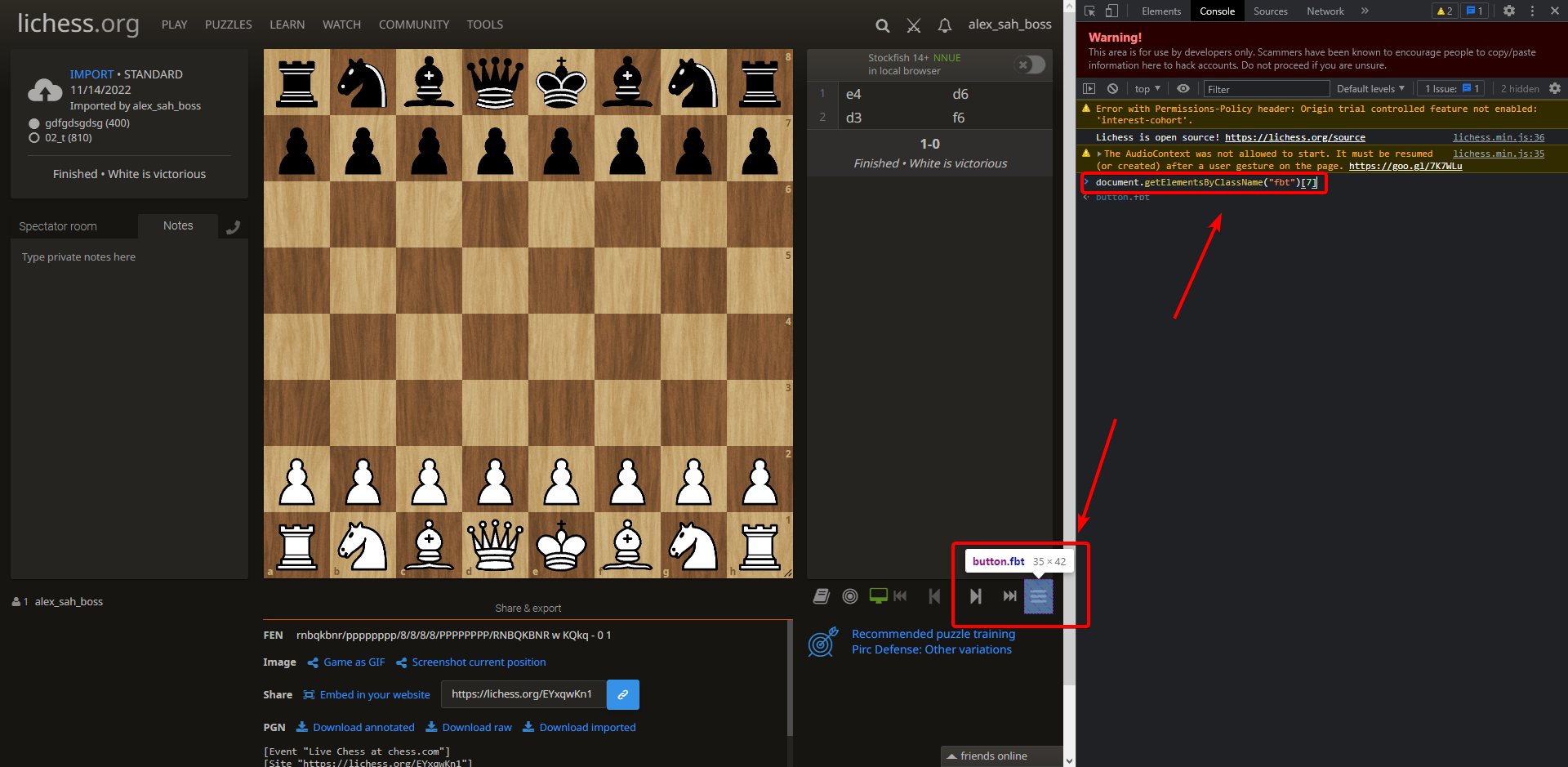Click the share URL input field
Screen dimensions: 1568x767
[x=523, y=694]
